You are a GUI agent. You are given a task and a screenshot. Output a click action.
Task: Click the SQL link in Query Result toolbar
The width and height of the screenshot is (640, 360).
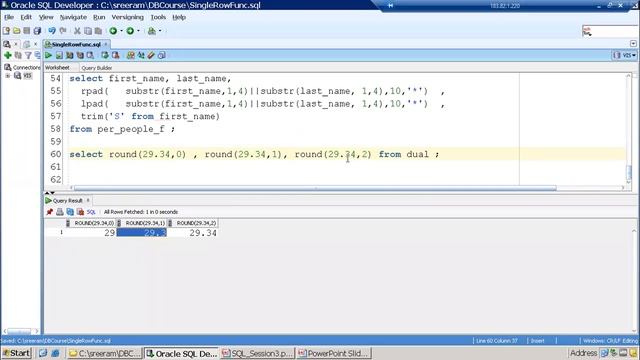(x=91, y=212)
